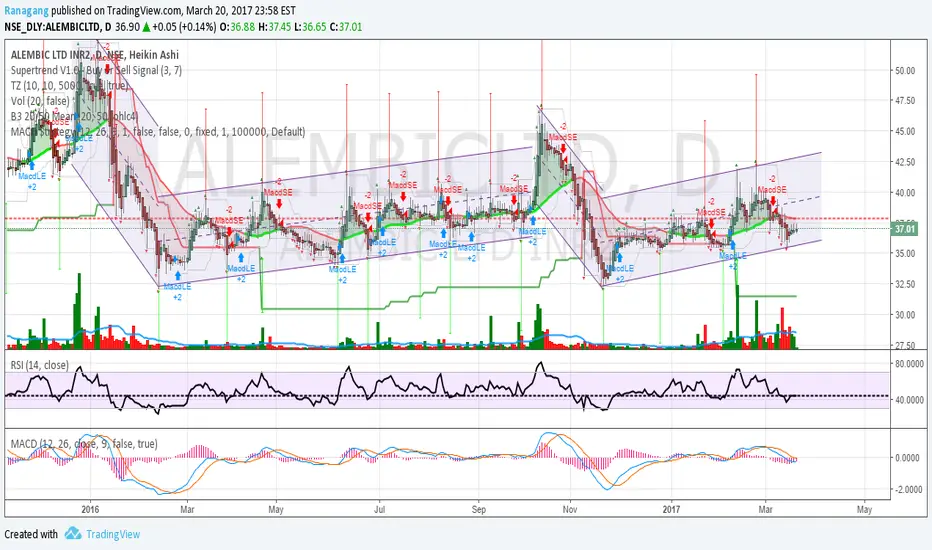
Task: Click the last price value 36.90
Action: tap(127, 27)
